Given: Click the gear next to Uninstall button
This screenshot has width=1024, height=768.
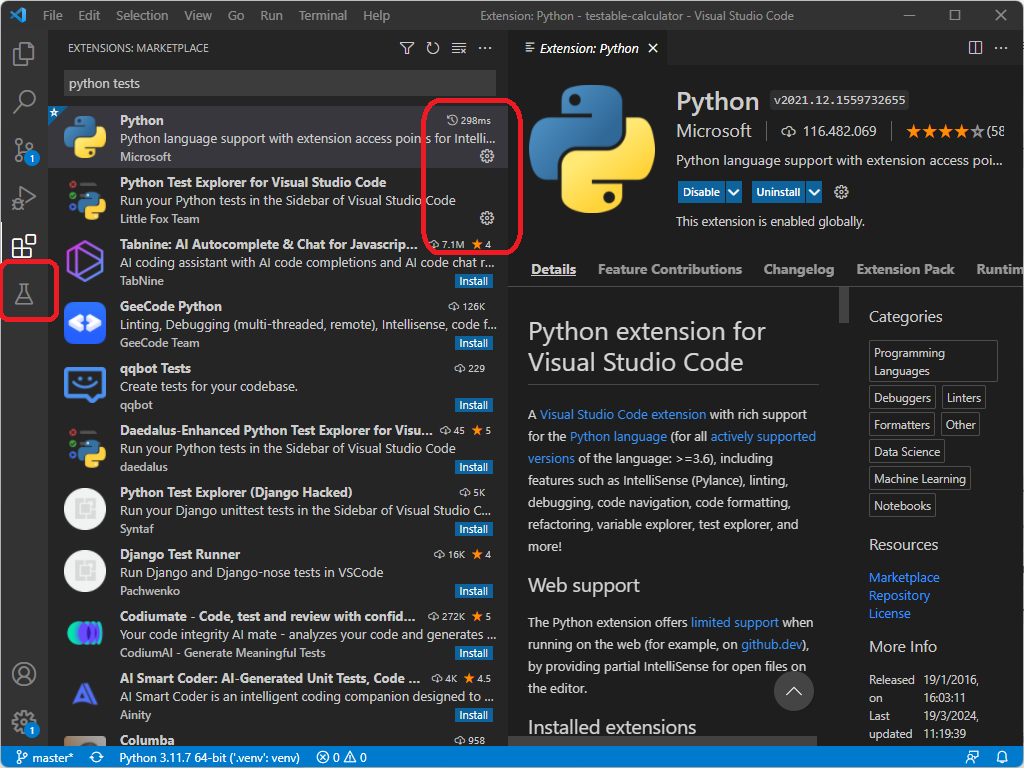Looking at the screenshot, I should click(841, 192).
